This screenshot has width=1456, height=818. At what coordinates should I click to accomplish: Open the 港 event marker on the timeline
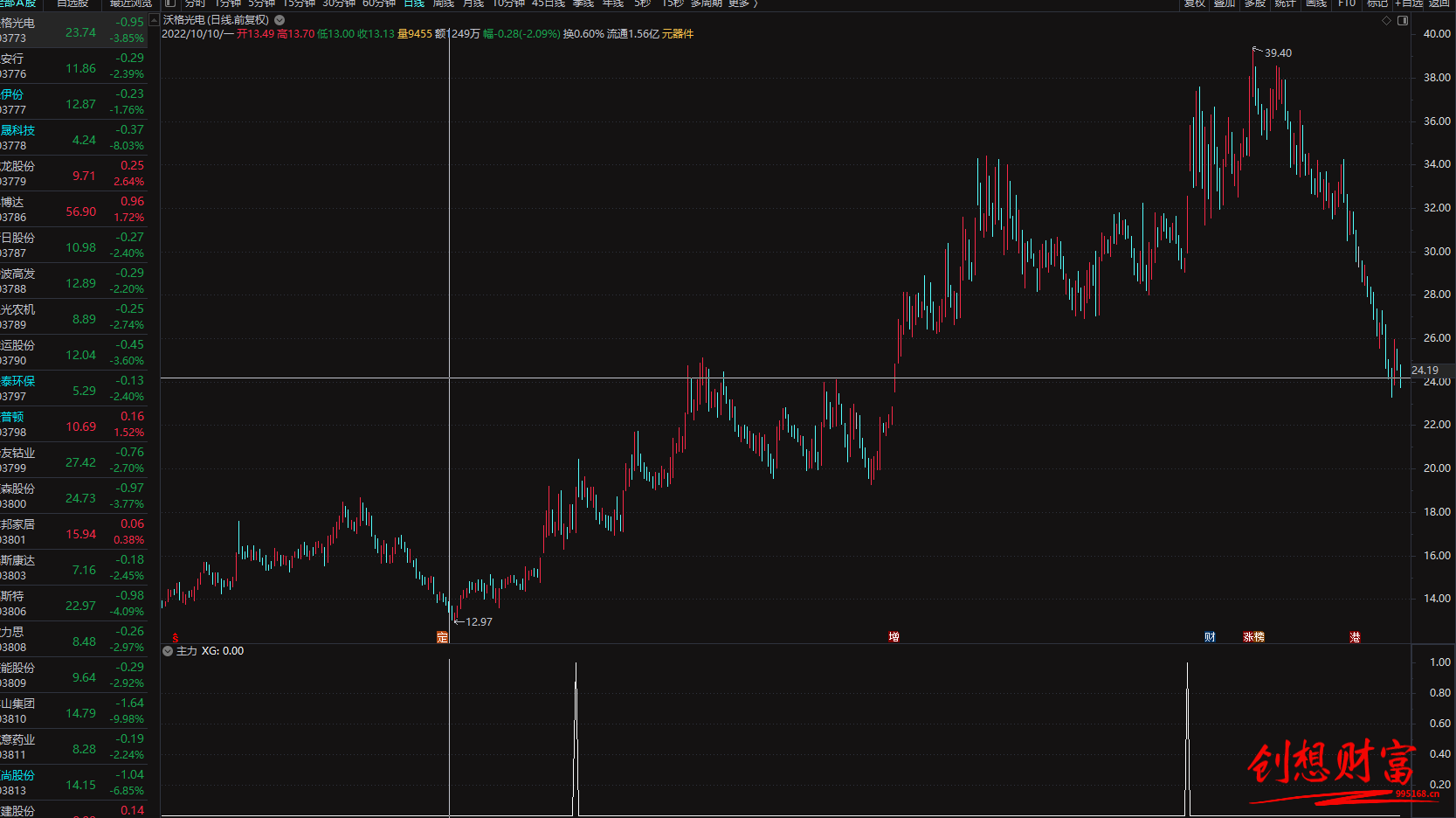(x=1355, y=636)
